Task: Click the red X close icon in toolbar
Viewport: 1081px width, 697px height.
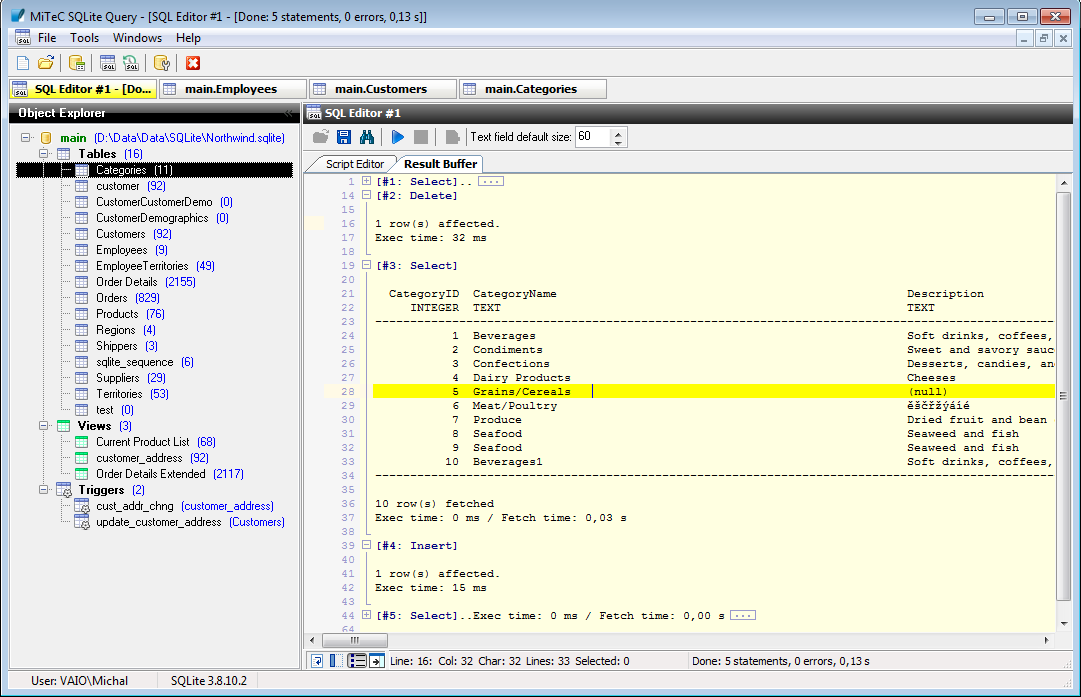Action: 193,63
